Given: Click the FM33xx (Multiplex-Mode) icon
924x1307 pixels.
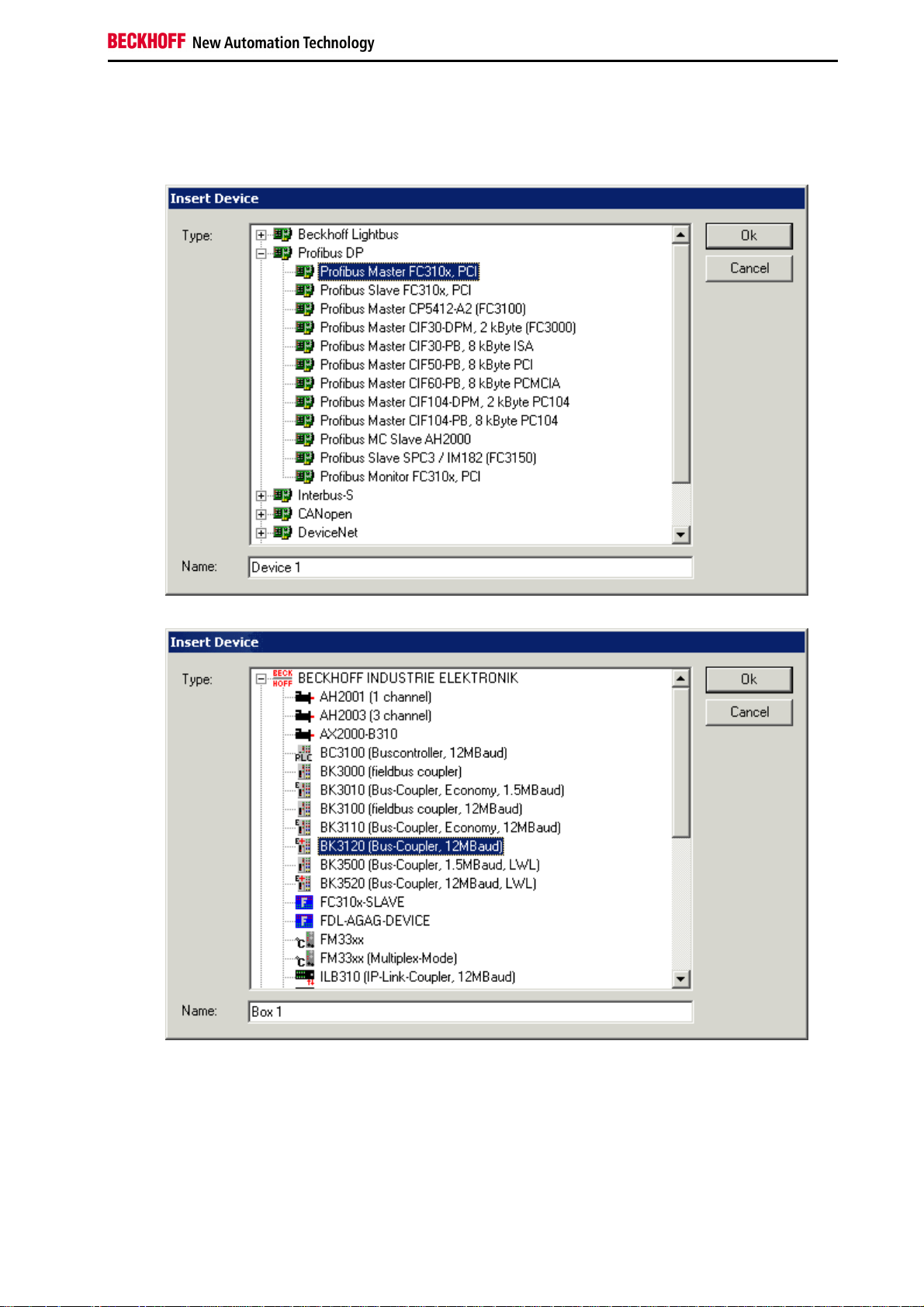Looking at the screenshot, I should [x=305, y=959].
